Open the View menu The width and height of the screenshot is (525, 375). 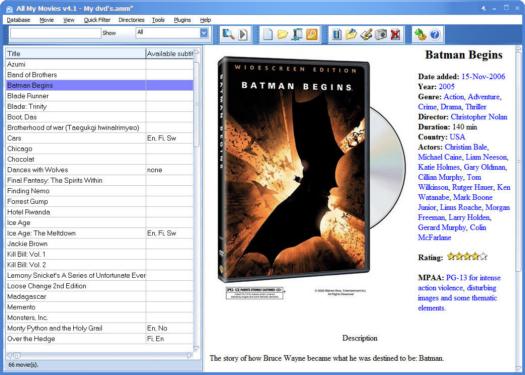[x=69, y=20]
